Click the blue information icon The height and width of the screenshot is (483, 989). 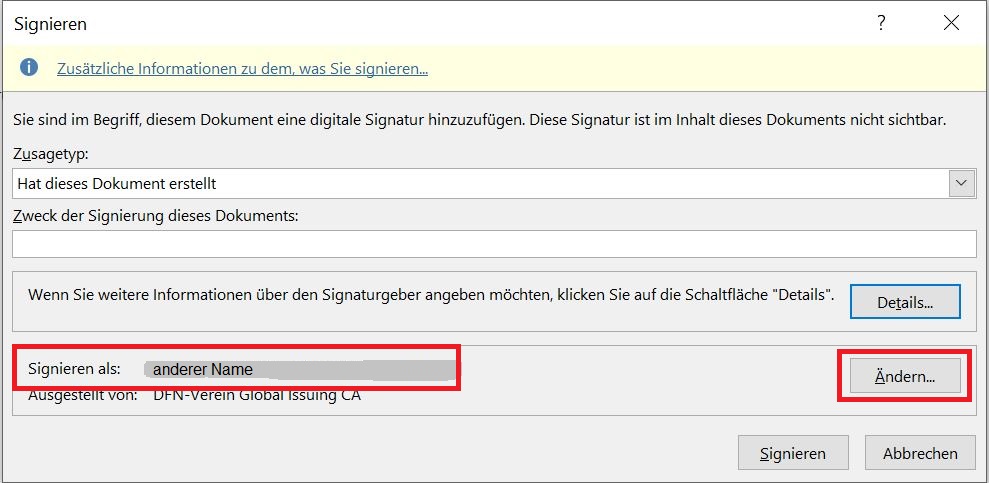click(x=30, y=68)
